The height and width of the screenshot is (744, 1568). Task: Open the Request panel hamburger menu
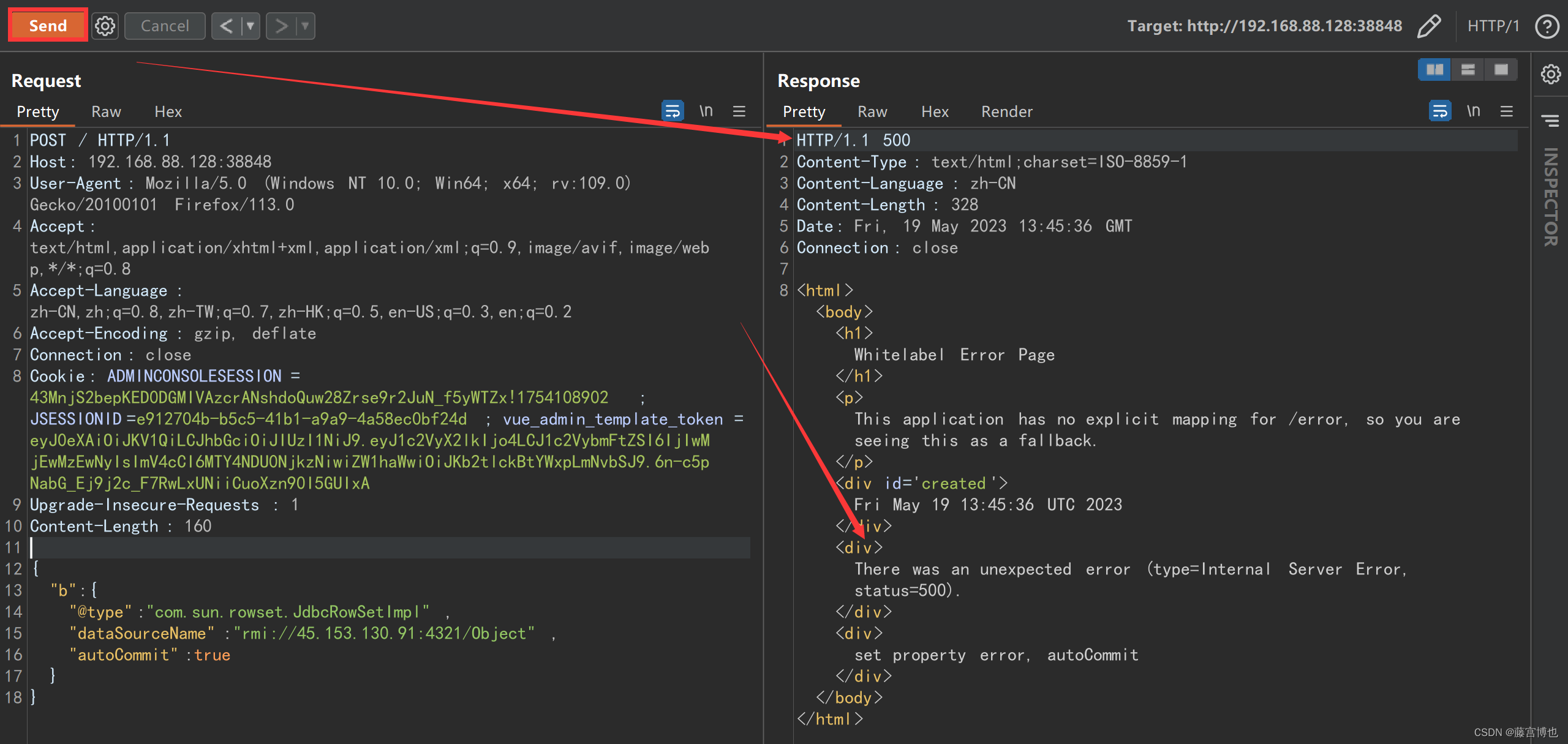(739, 111)
